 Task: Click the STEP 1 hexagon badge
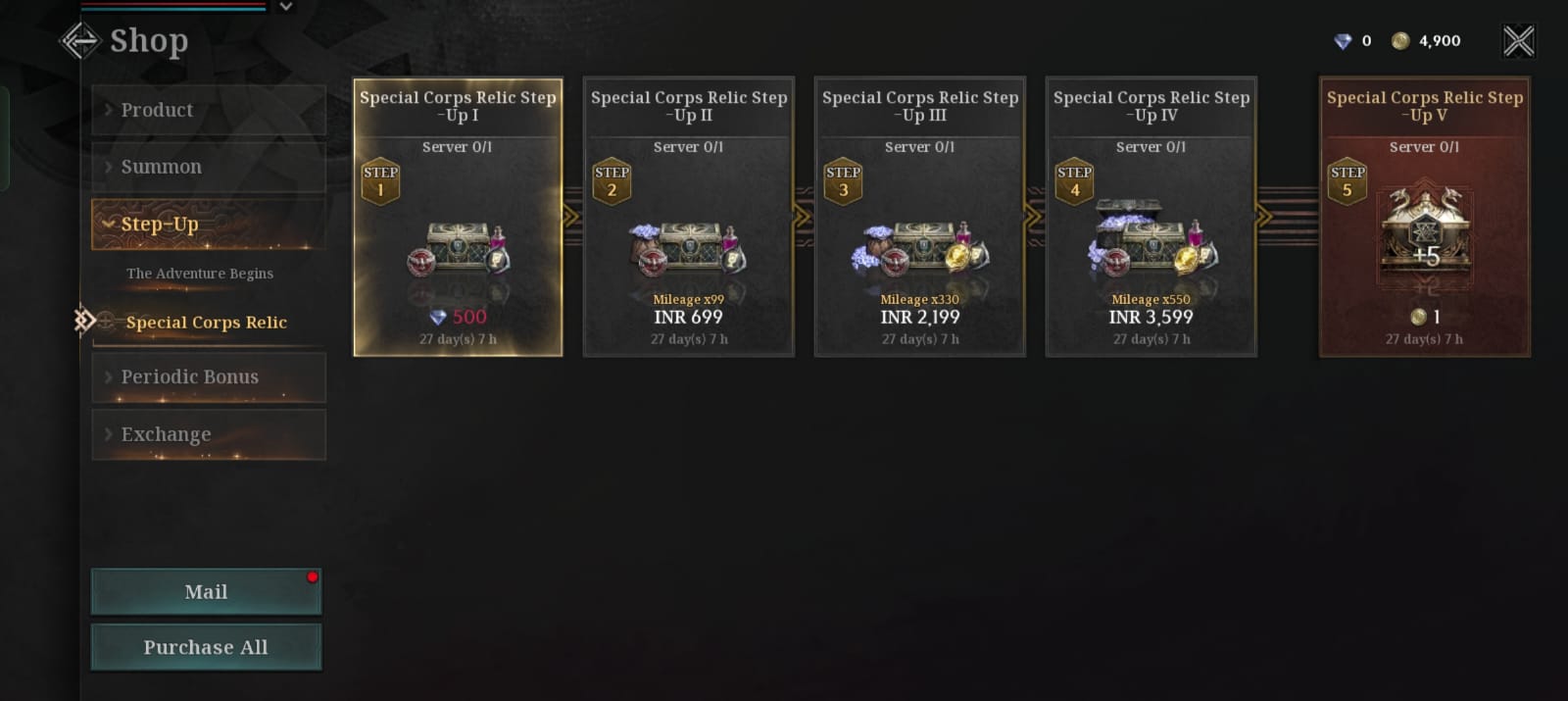coord(380,181)
